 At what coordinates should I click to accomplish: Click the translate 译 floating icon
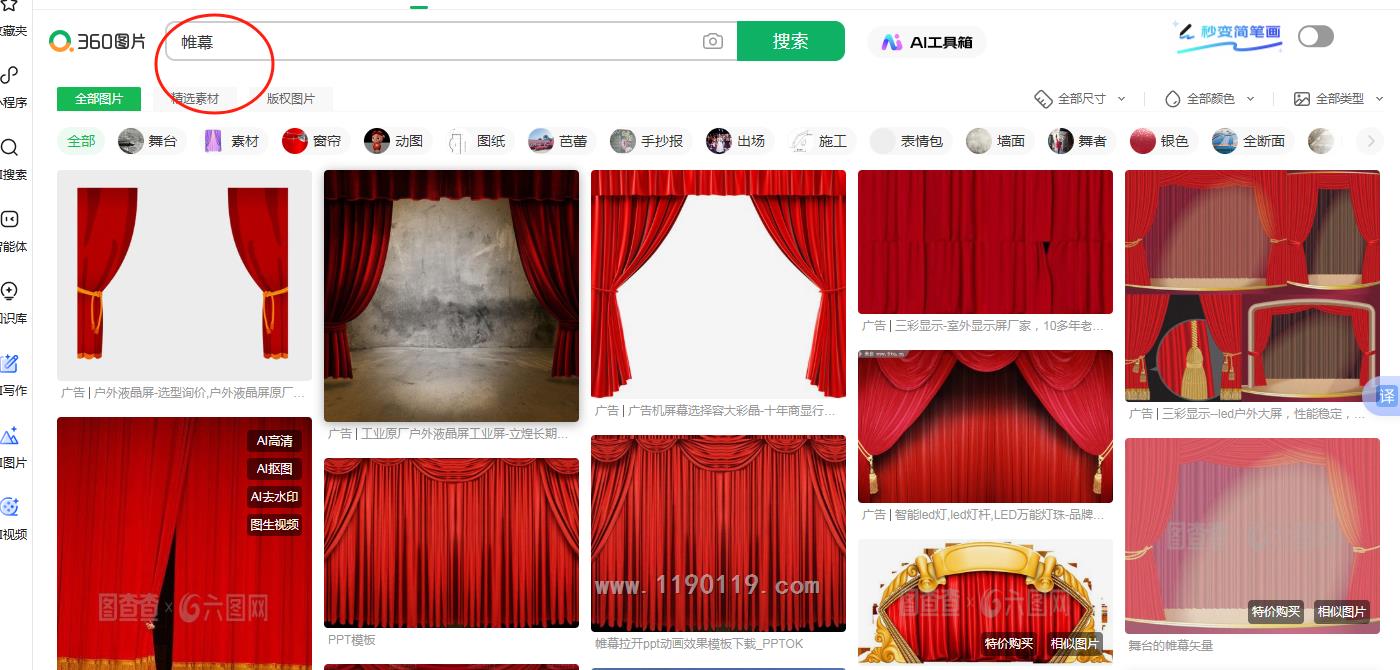pos(1386,396)
